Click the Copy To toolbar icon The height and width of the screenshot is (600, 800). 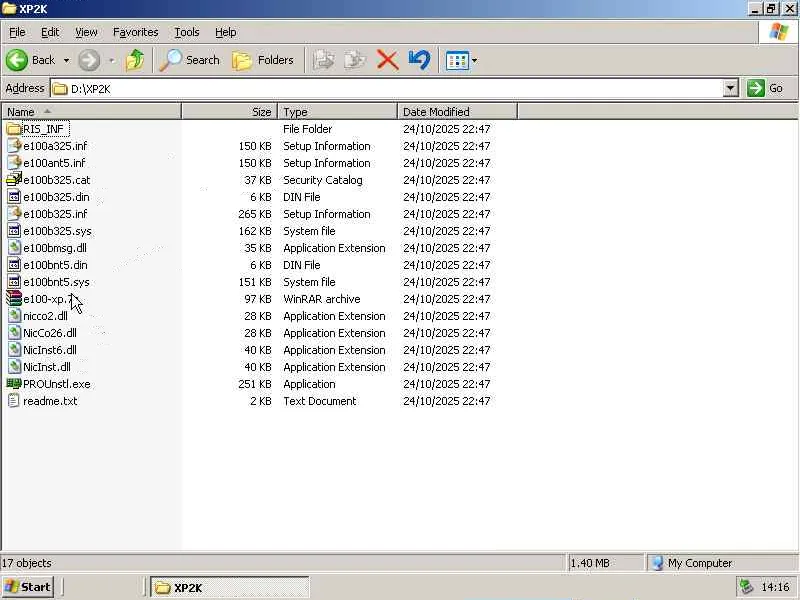355,60
